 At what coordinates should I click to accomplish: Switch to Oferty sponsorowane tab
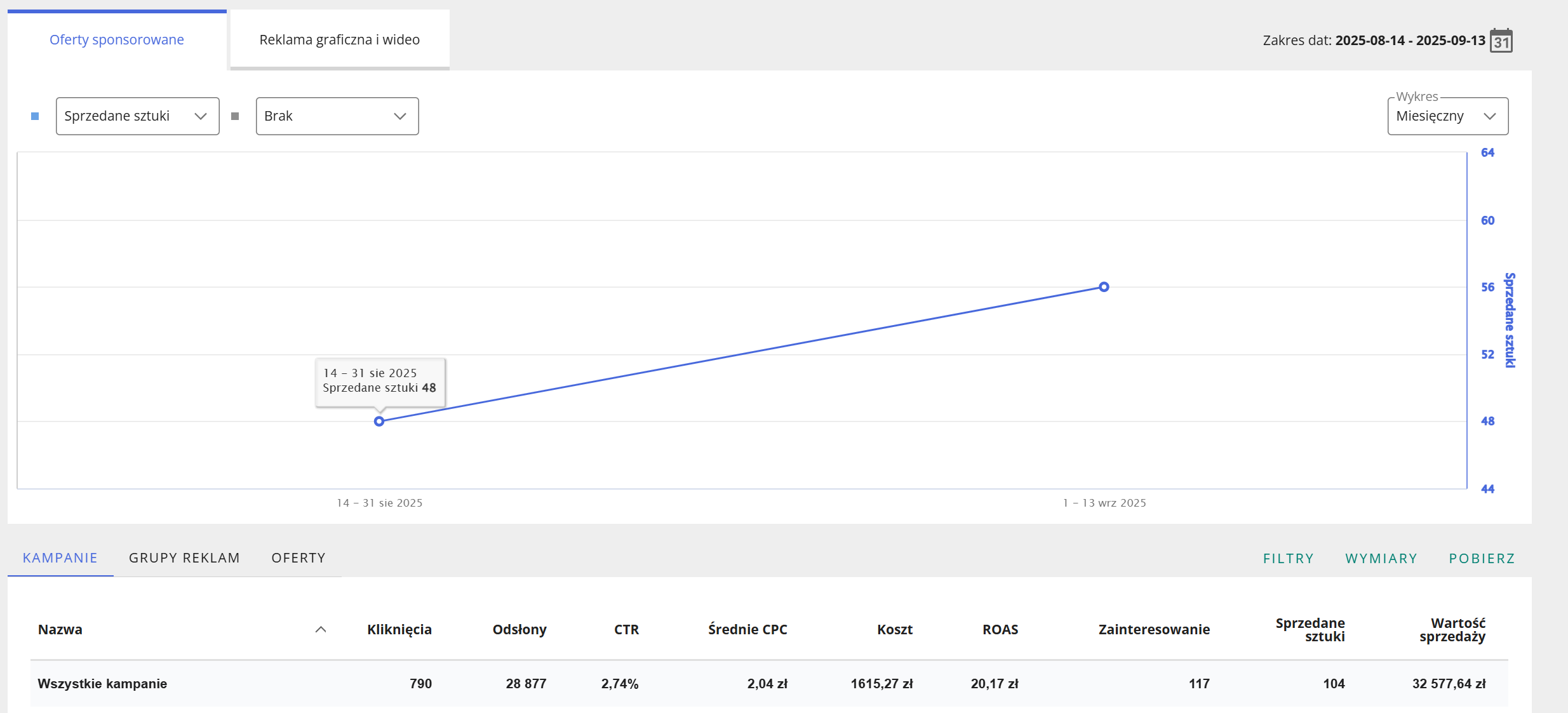[117, 39]
